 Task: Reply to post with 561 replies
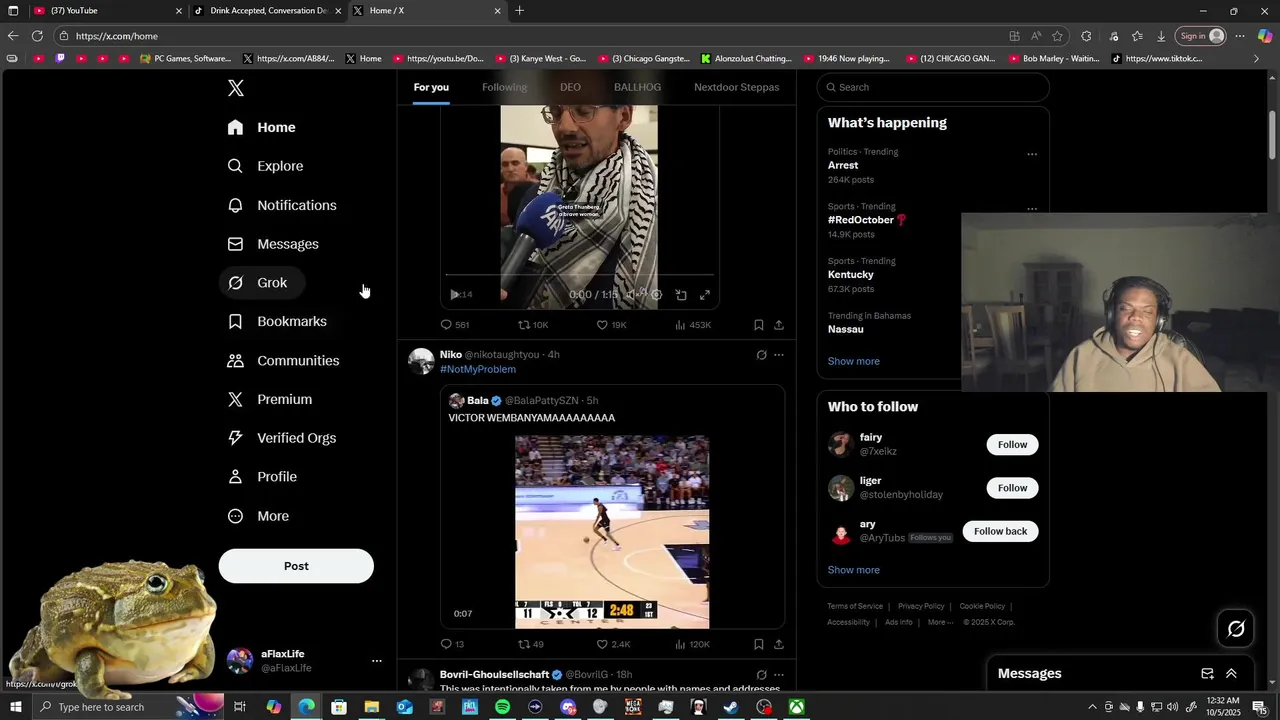click(x=455, y=325)
